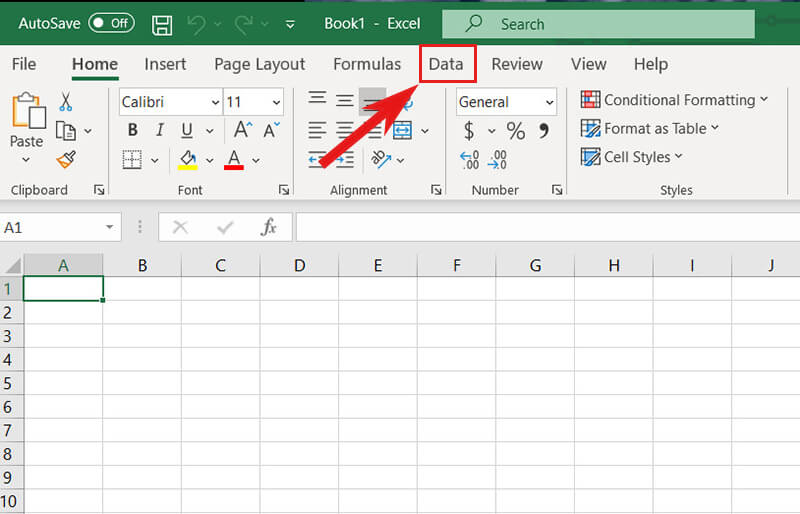The height and width of the screenshot is (514, 800).
Task: Redo the last action
Action: point(244,24)
